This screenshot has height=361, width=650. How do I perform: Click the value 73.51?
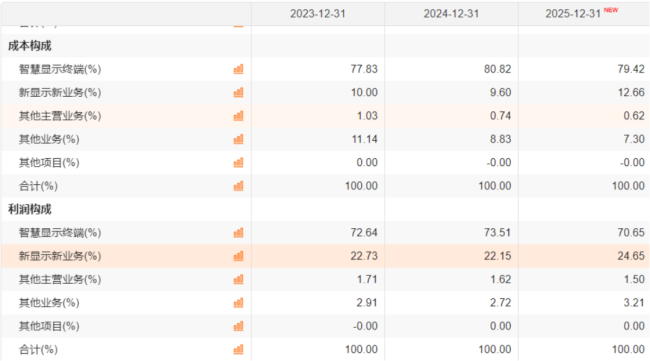tap(497, 233)
